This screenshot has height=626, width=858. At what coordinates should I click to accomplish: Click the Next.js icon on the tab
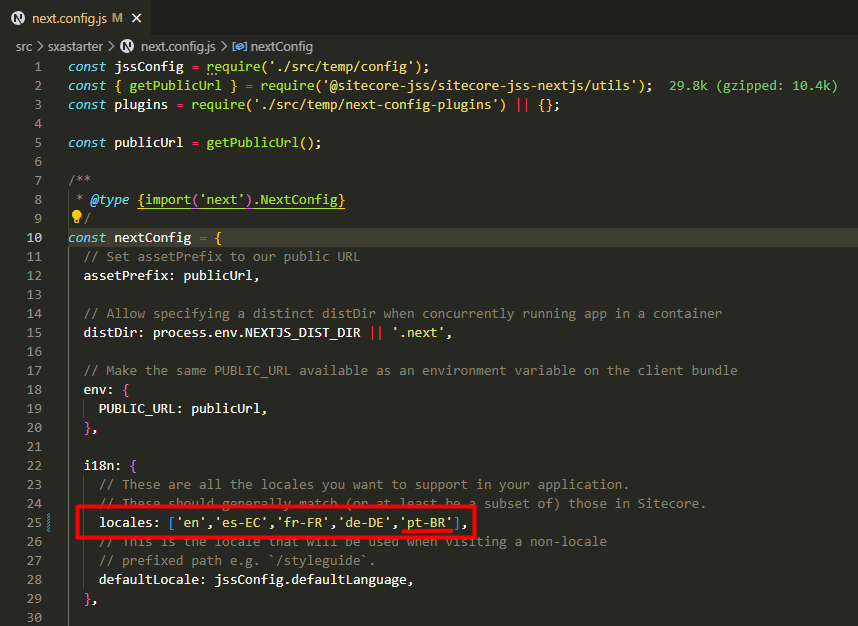point(18,18)
